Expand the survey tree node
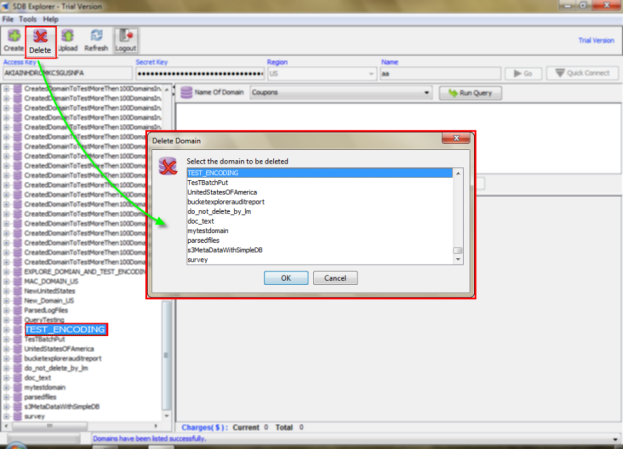Viewport: 623px width, 449px height. coord(6,416)
